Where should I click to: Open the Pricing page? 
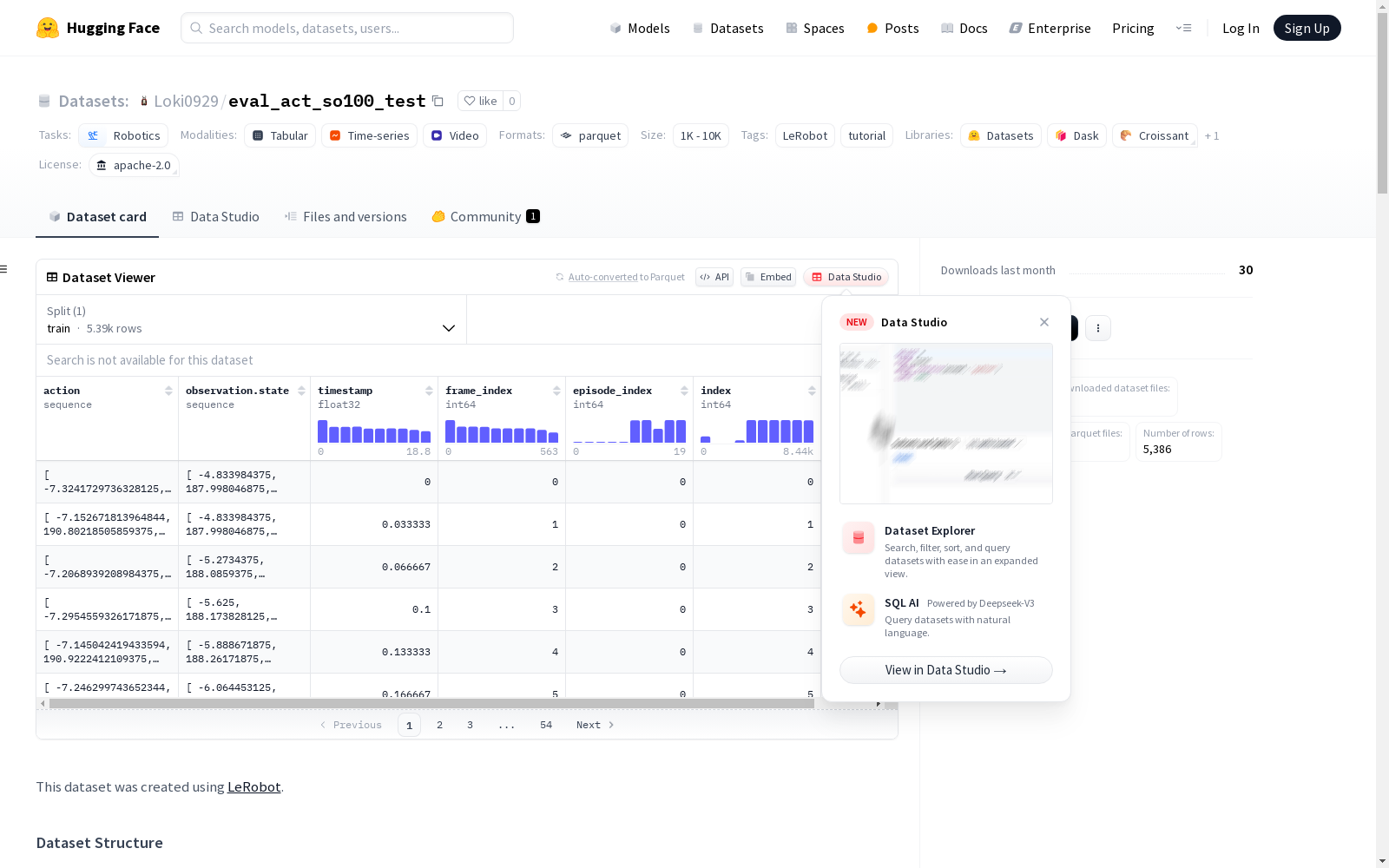click(1133, 29)
